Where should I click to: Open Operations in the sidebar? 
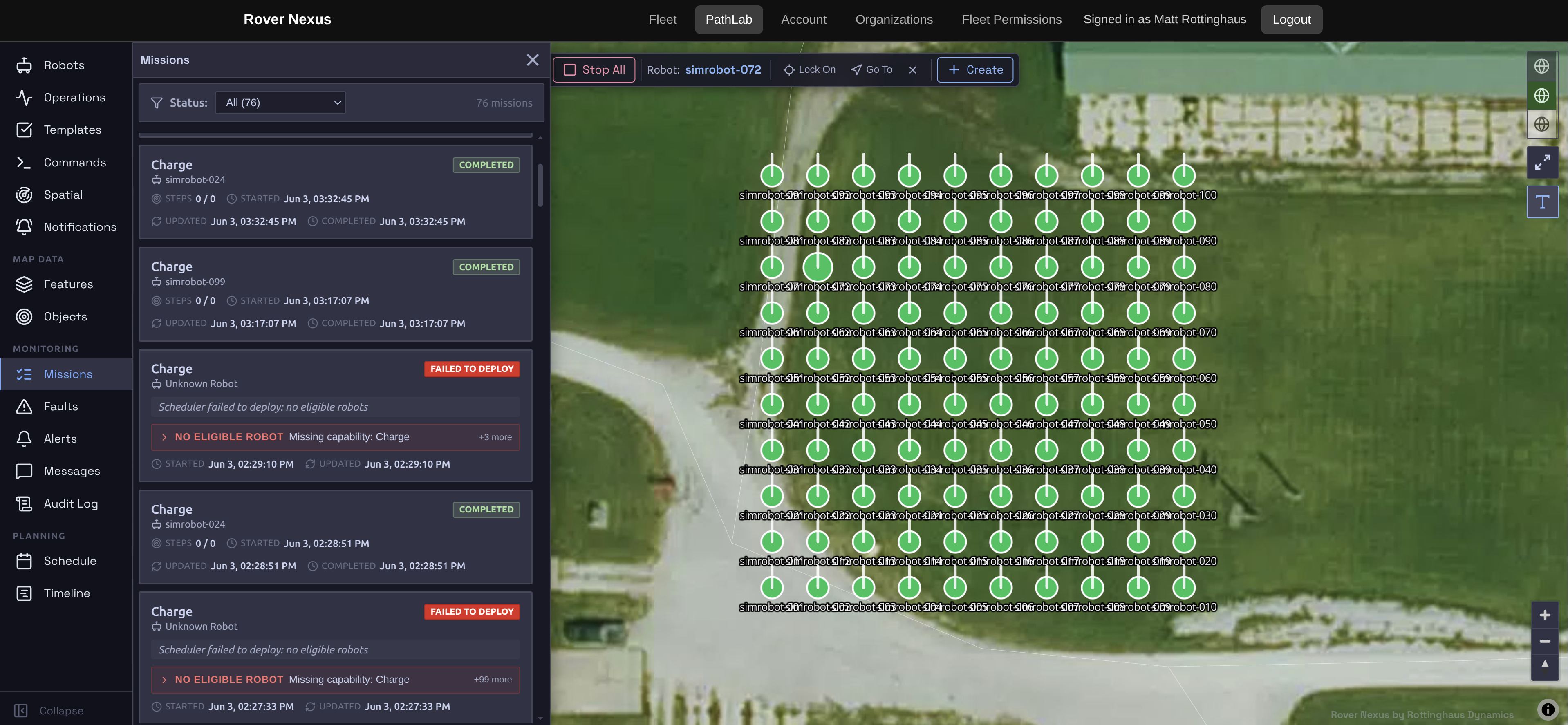pos(66,97)
